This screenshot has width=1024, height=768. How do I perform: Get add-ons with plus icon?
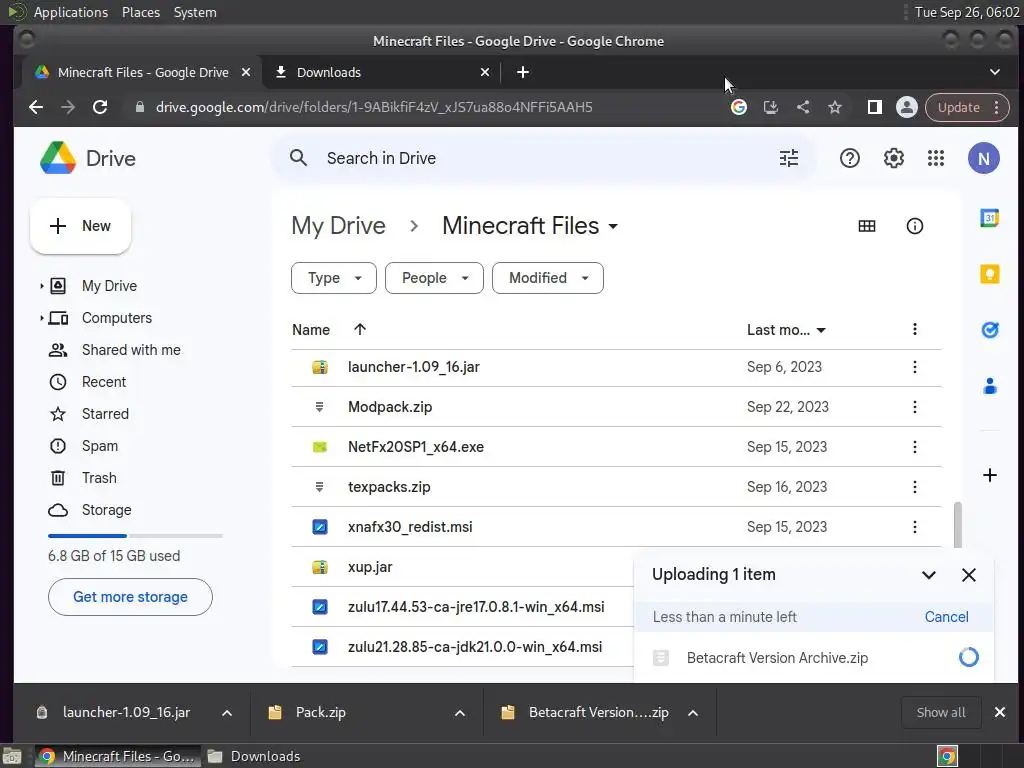pos(989,475)
